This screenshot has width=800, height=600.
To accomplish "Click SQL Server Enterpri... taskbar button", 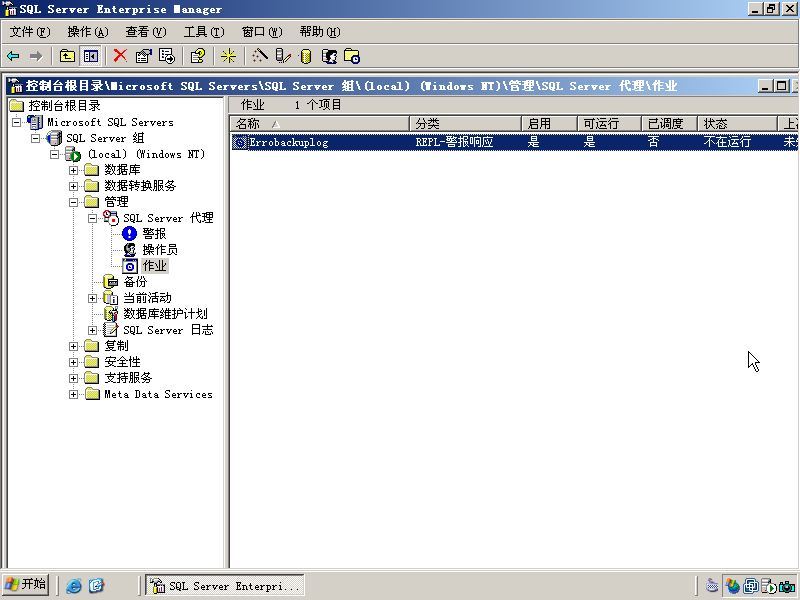I will tap(225, 585).
